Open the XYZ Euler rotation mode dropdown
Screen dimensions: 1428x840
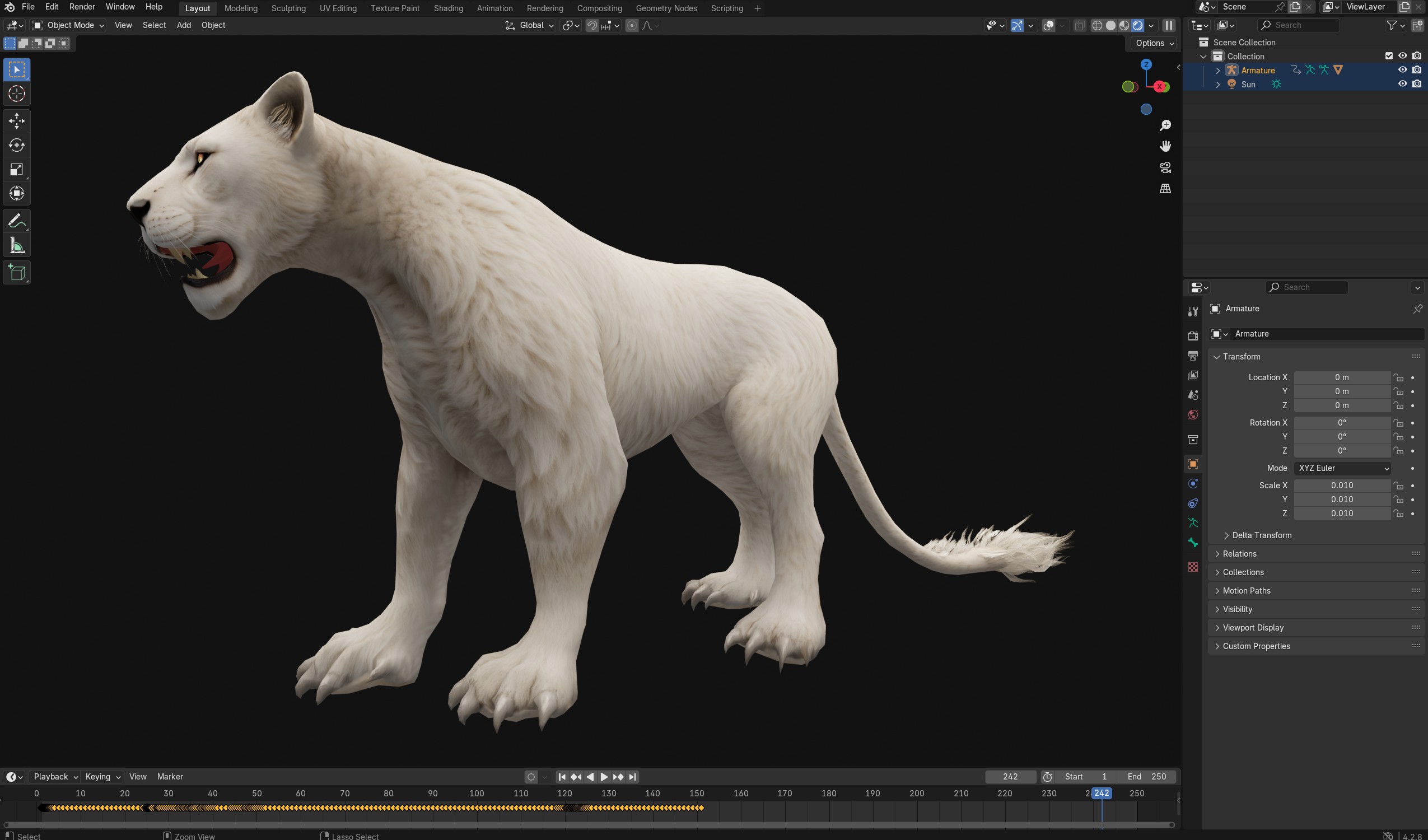(1342, 468)
